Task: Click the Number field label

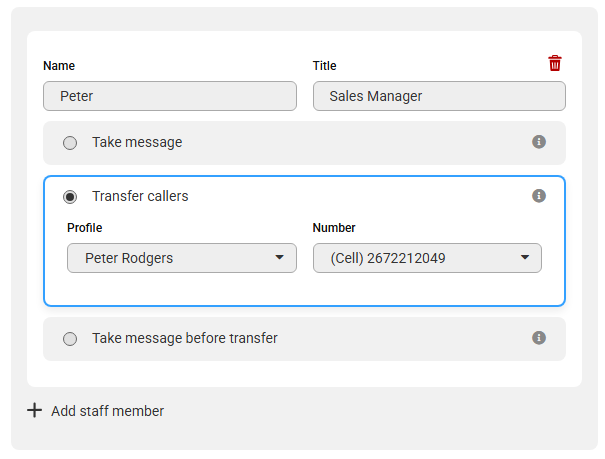Action: tap(334, 228)
